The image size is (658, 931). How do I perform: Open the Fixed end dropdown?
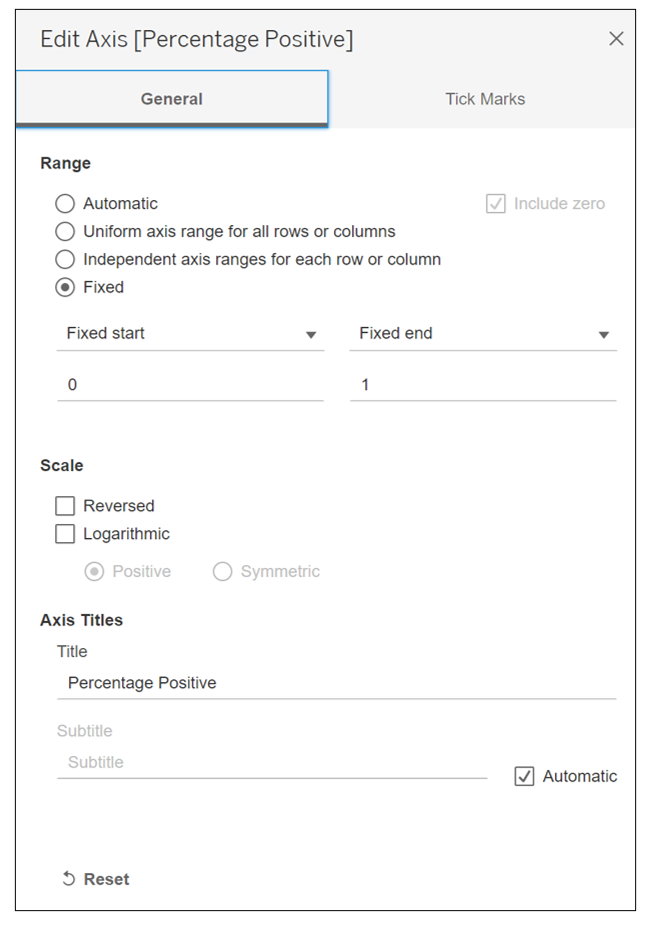coord(482,334)
